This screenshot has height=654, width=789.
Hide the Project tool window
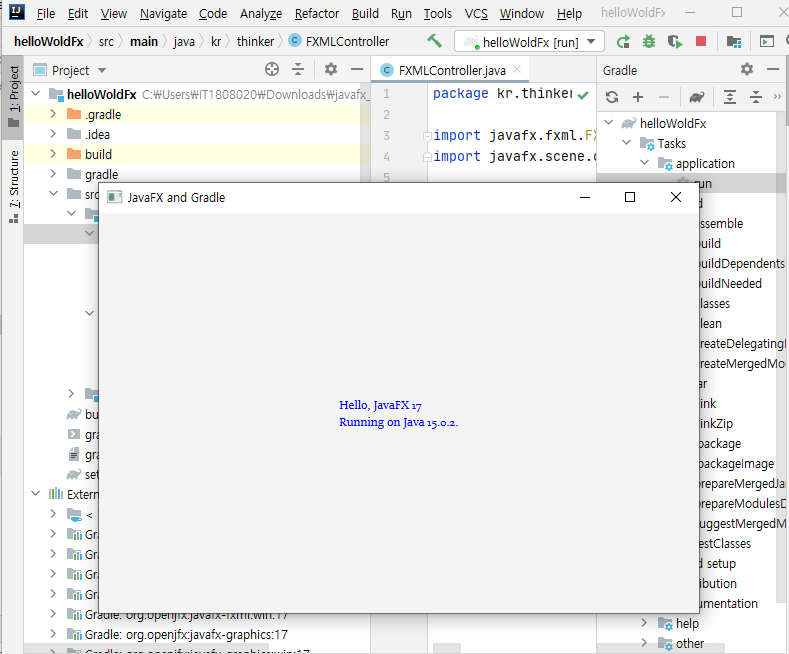(x=357, y=69)
